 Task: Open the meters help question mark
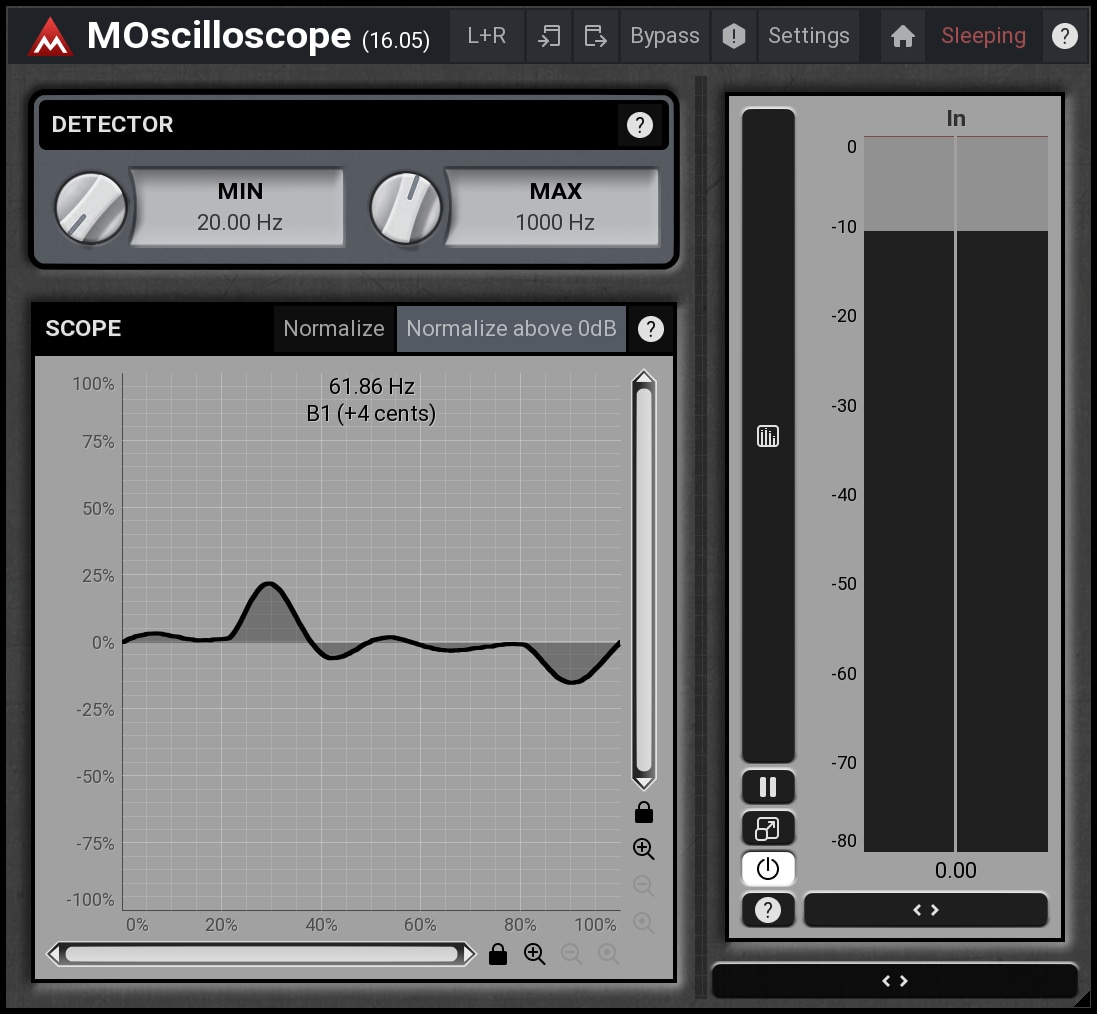coord(767,910)
